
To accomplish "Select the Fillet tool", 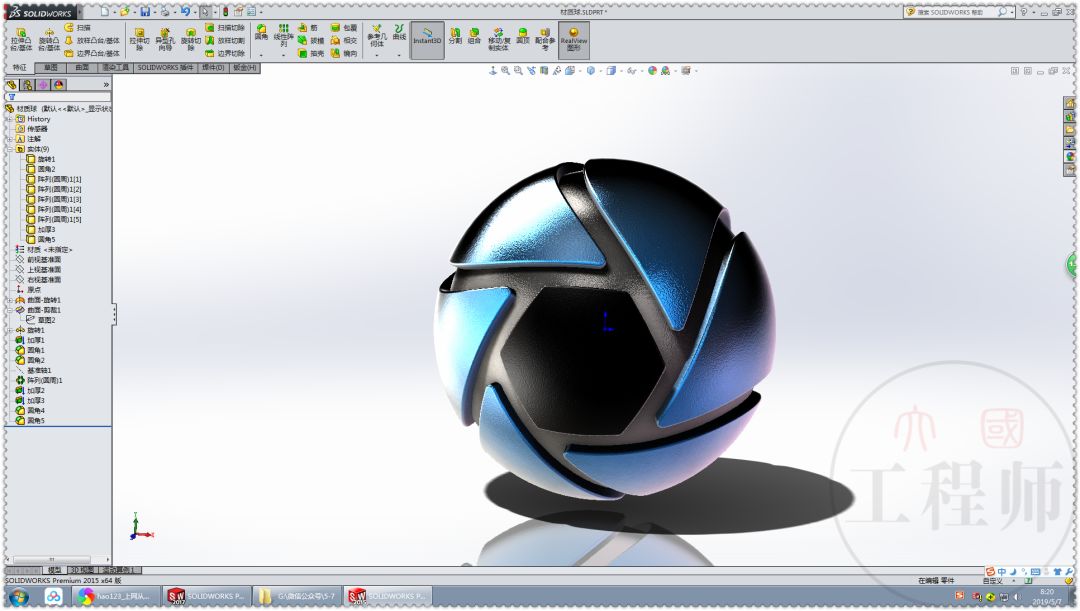I will [261, 37].
